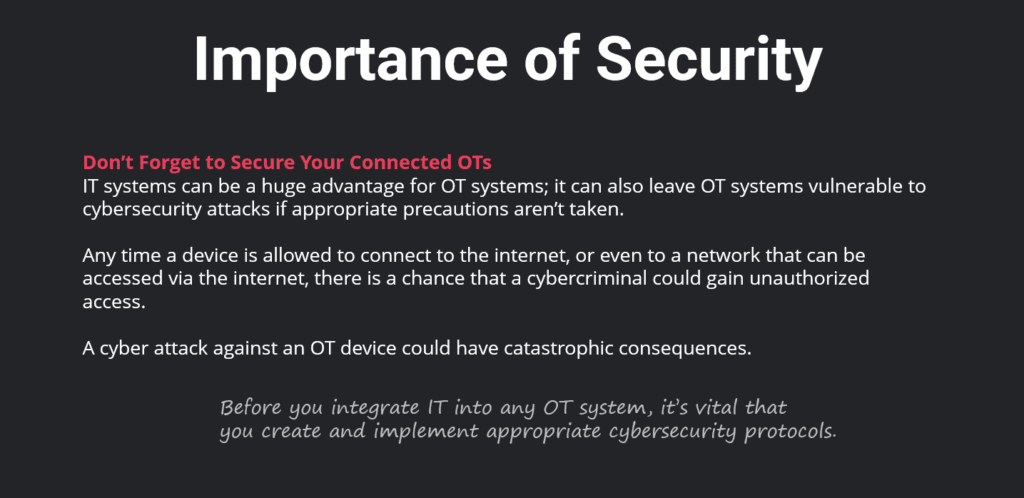Click the "Importance of Security" slide title
This screenshot has height=498, width=1024.
[507, 58]
